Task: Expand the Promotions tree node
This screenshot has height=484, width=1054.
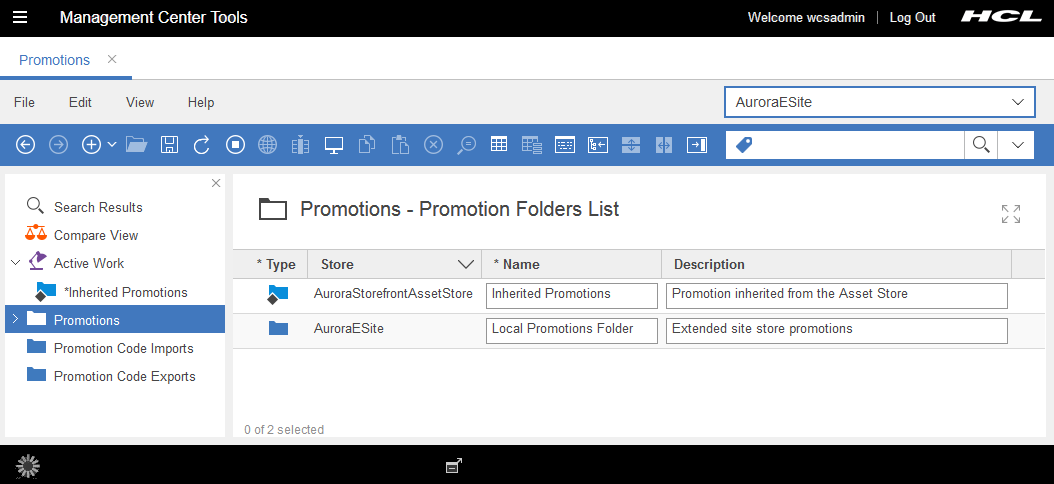Action: coord(14,320)
